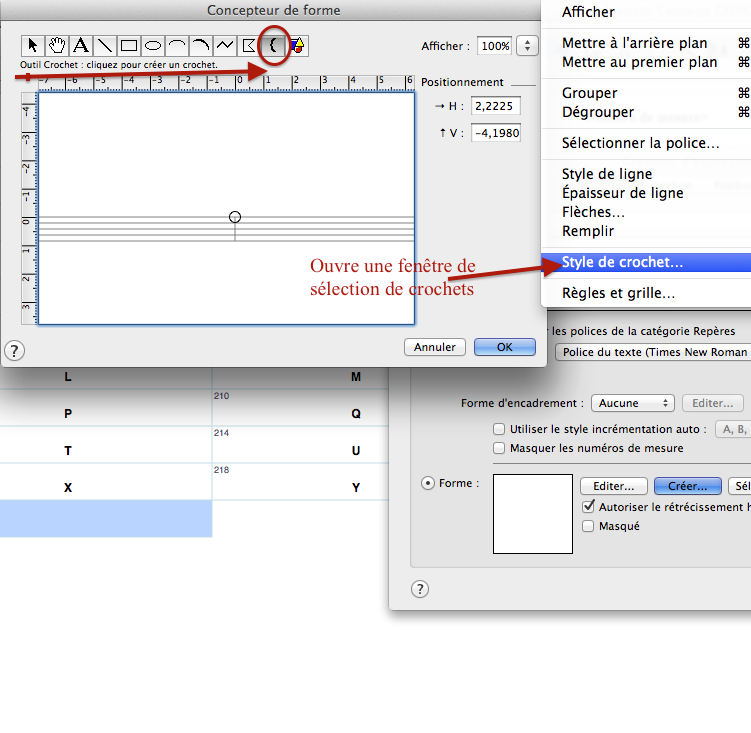
Task: Choose 'Règles et grille...' menu item
Action: [x=618, y=294]
